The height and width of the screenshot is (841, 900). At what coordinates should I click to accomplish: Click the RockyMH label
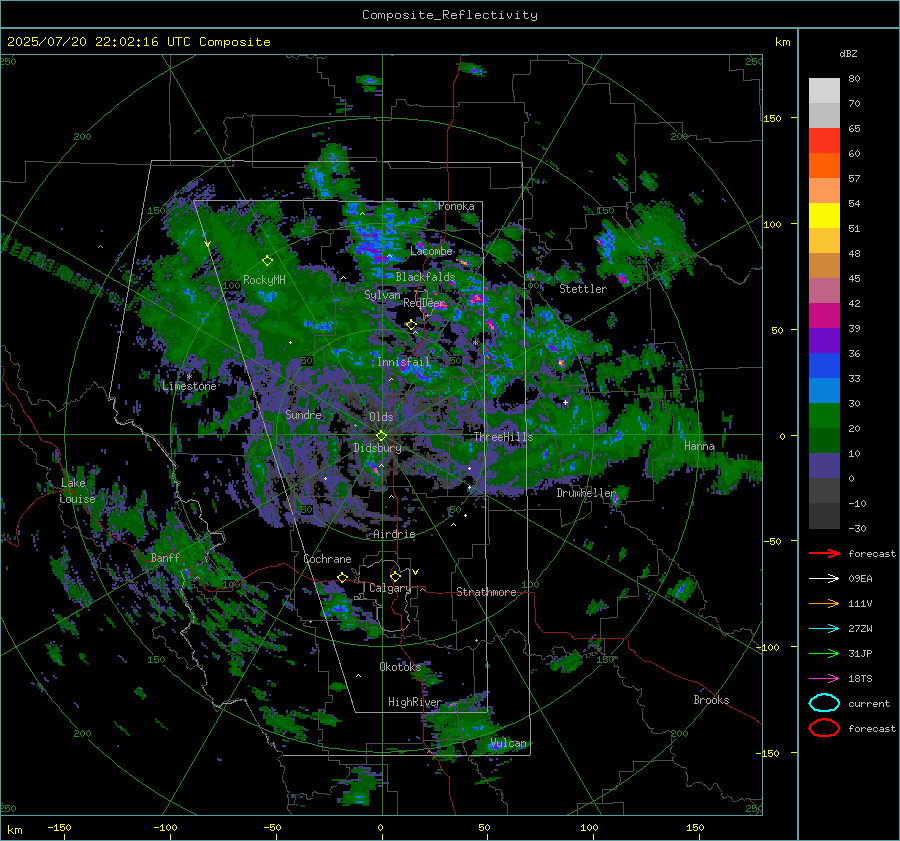(x=264, y=280)
